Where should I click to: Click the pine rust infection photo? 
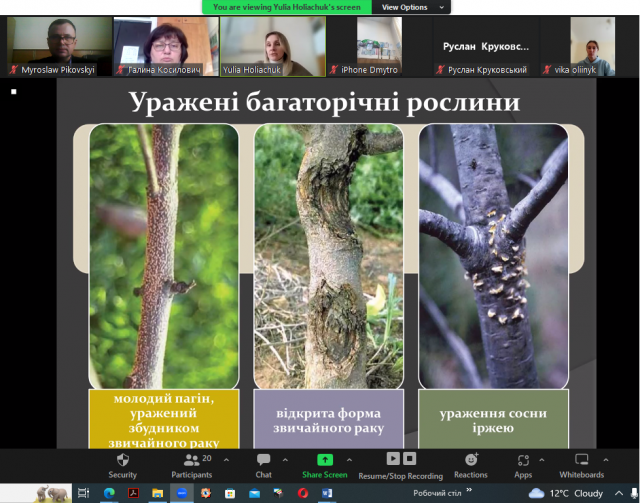tap(493, 256)
